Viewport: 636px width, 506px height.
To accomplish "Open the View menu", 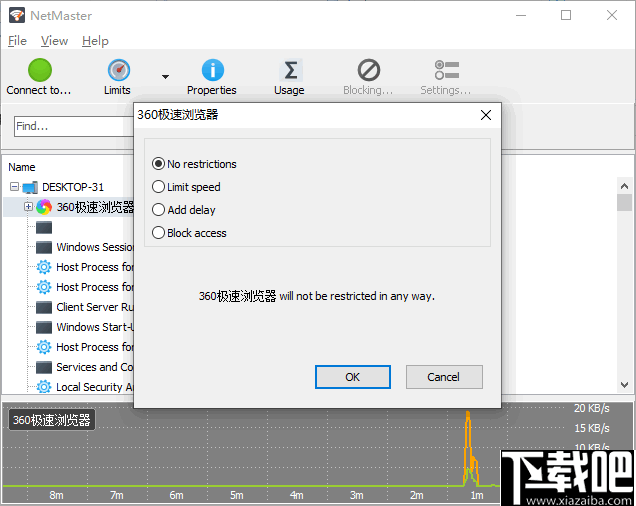I will click(x=54, y=41).
